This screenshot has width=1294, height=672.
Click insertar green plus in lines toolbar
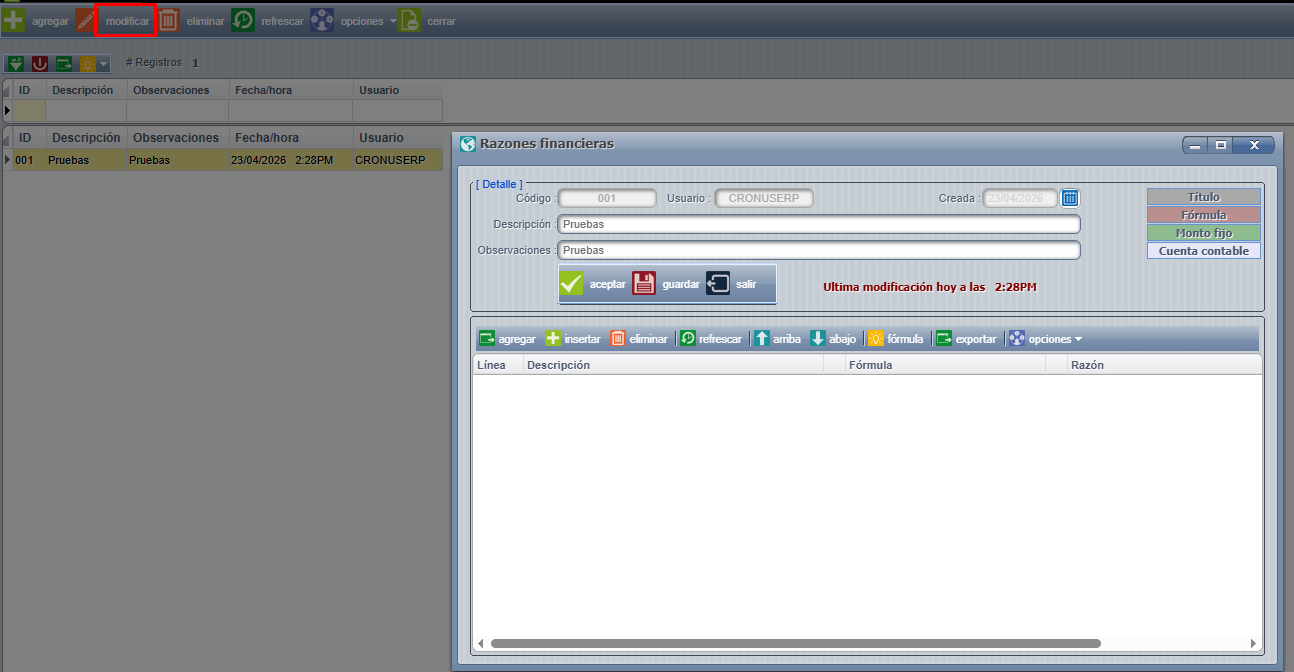pyautogui.click(x=573, y=339)
